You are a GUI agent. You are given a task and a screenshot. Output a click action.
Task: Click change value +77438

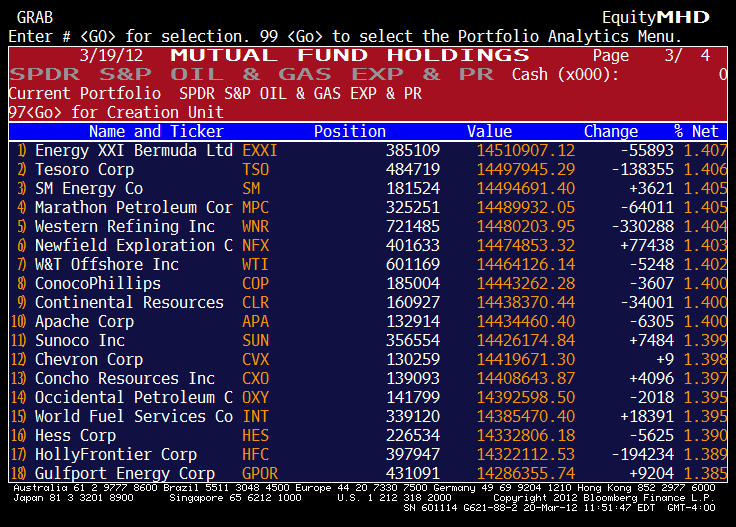647,245
